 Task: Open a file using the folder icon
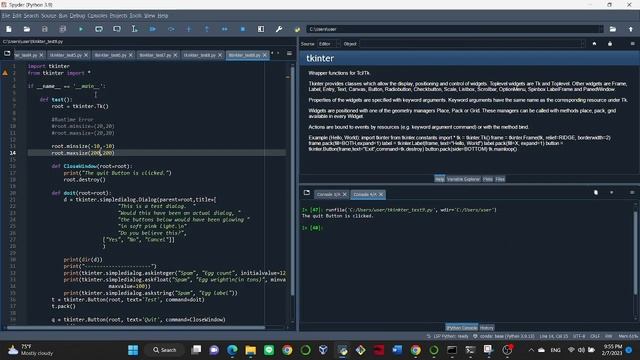point(27,29)
